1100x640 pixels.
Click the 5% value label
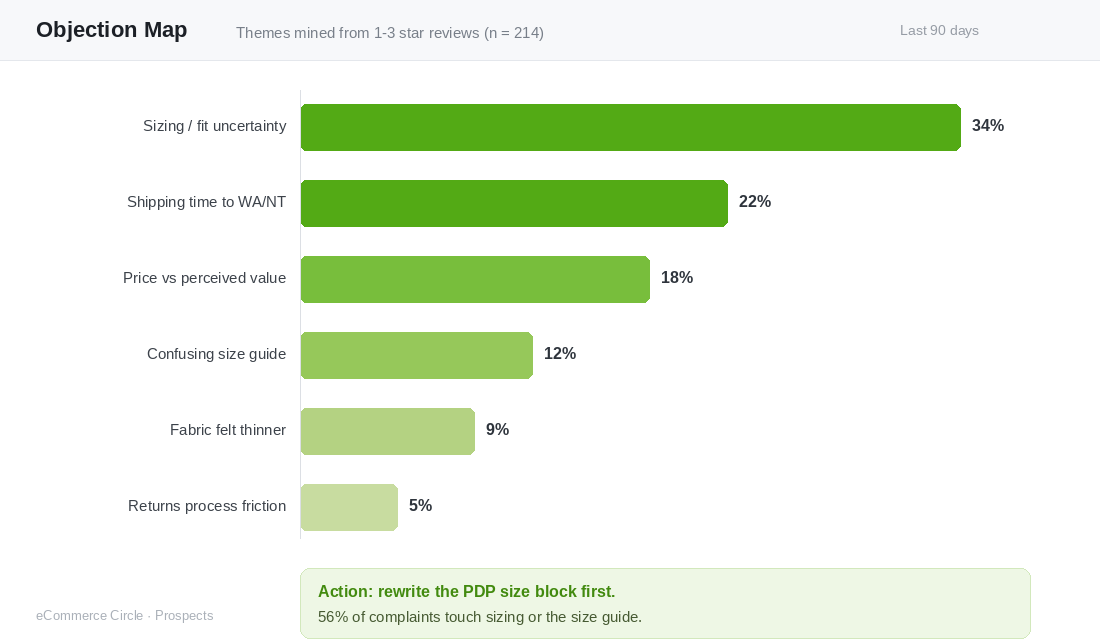pos(420,505)
